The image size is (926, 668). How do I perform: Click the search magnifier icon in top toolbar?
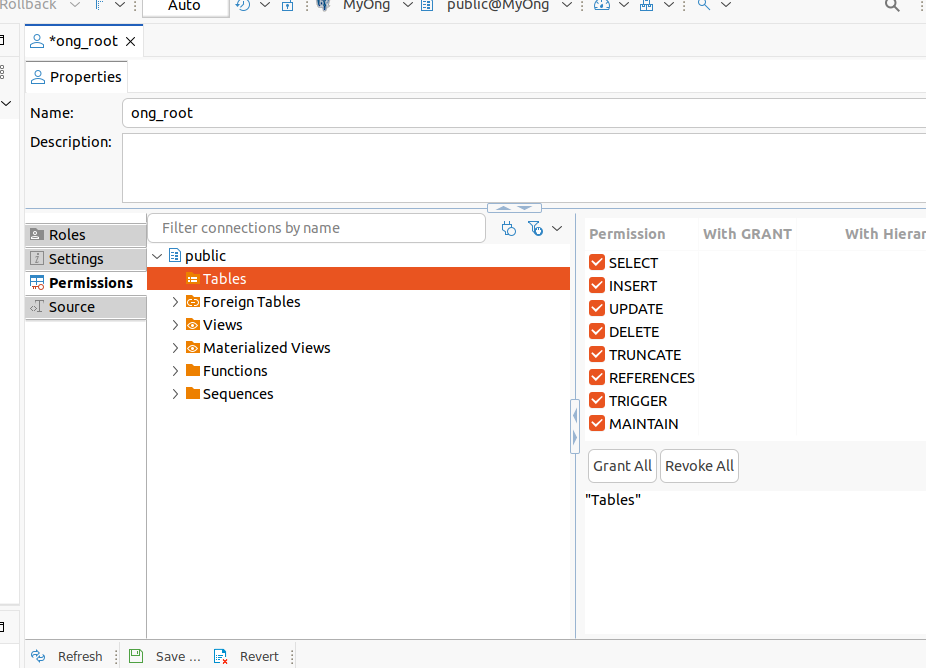892,5
